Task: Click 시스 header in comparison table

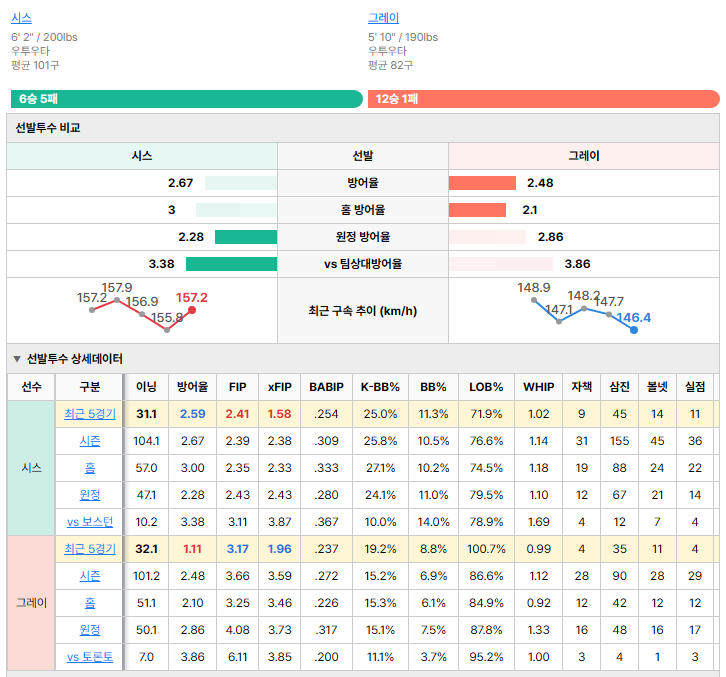Action: tap(142, 156)
